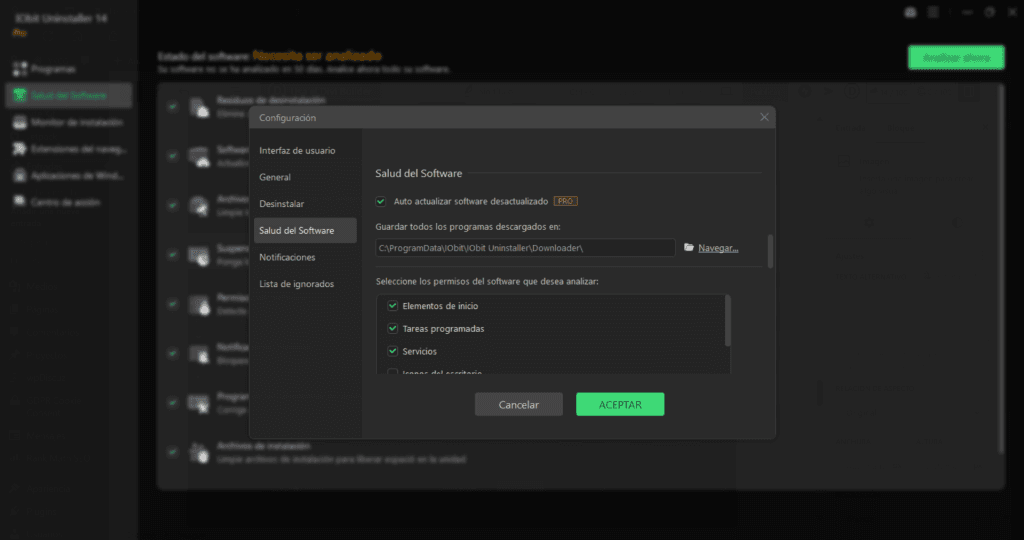This screenshot has width=1024, height=540.
Task: Click the Centro de acción sidebar icon
Action: (20, 202)
